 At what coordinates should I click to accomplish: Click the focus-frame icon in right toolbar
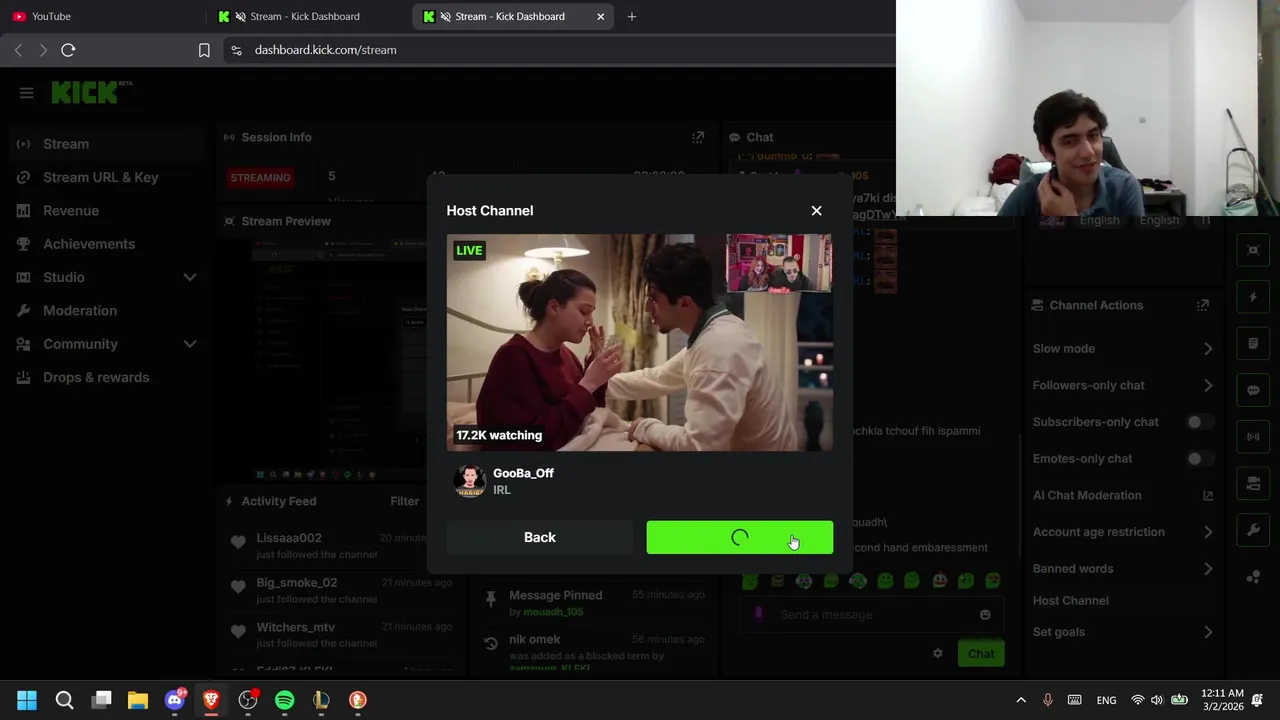pos(1253,250)
